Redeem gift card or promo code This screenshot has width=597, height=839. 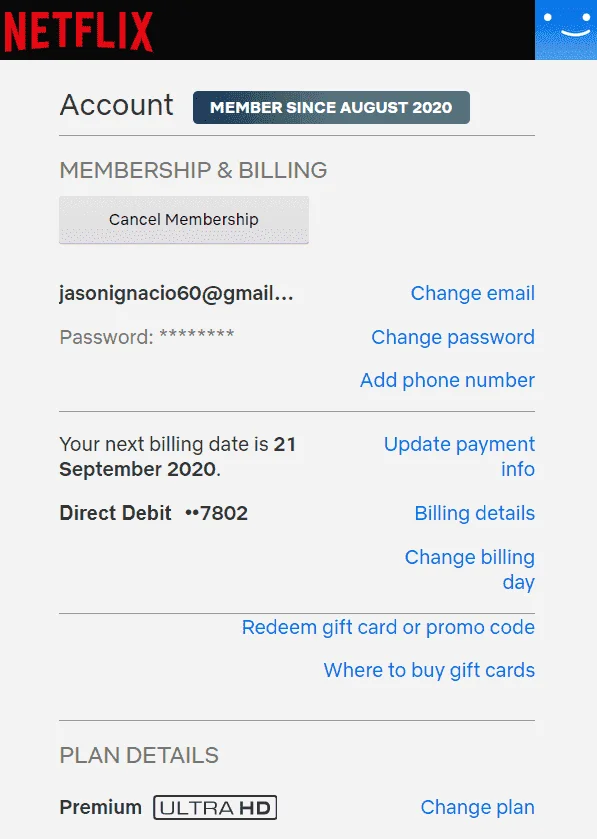(x=388, y=627)
